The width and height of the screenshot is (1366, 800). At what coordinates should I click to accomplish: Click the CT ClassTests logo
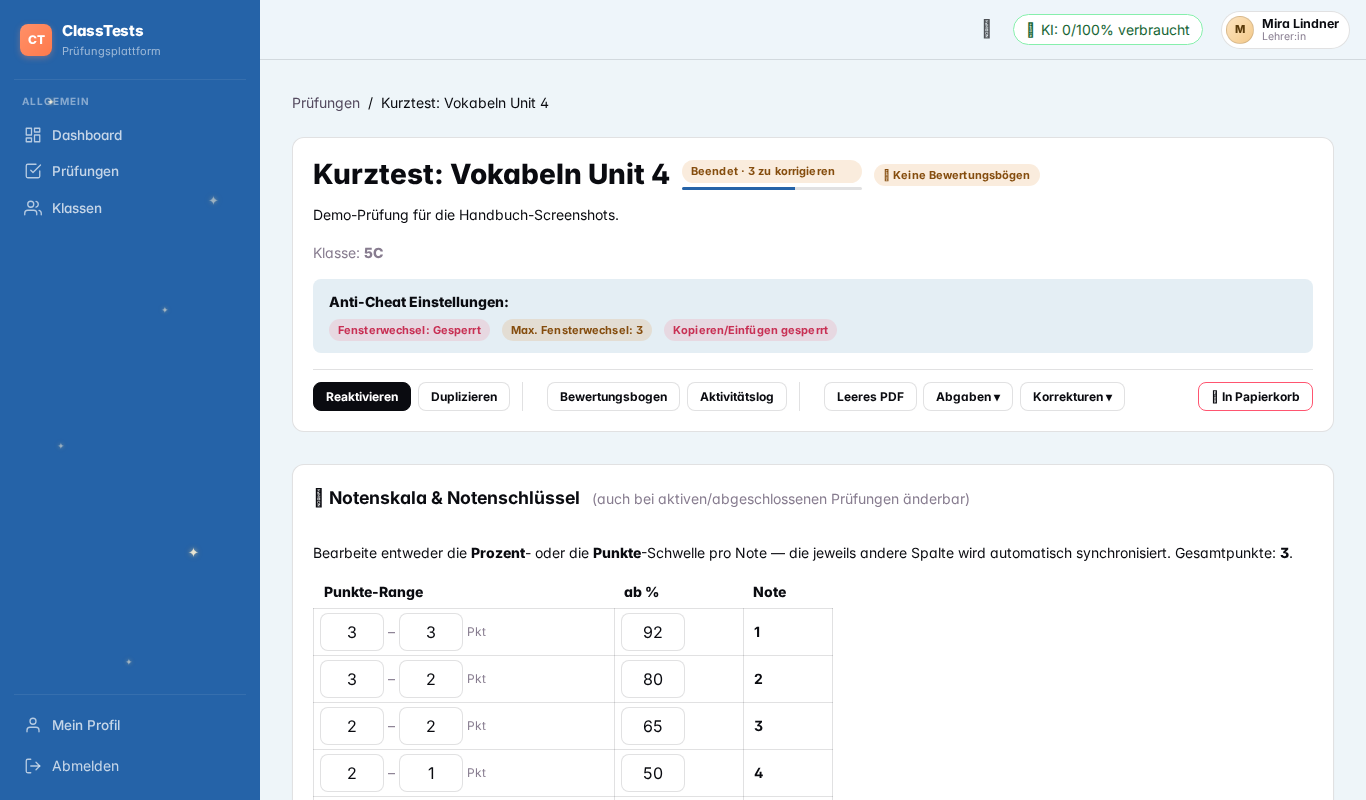(x=36, y=40)
